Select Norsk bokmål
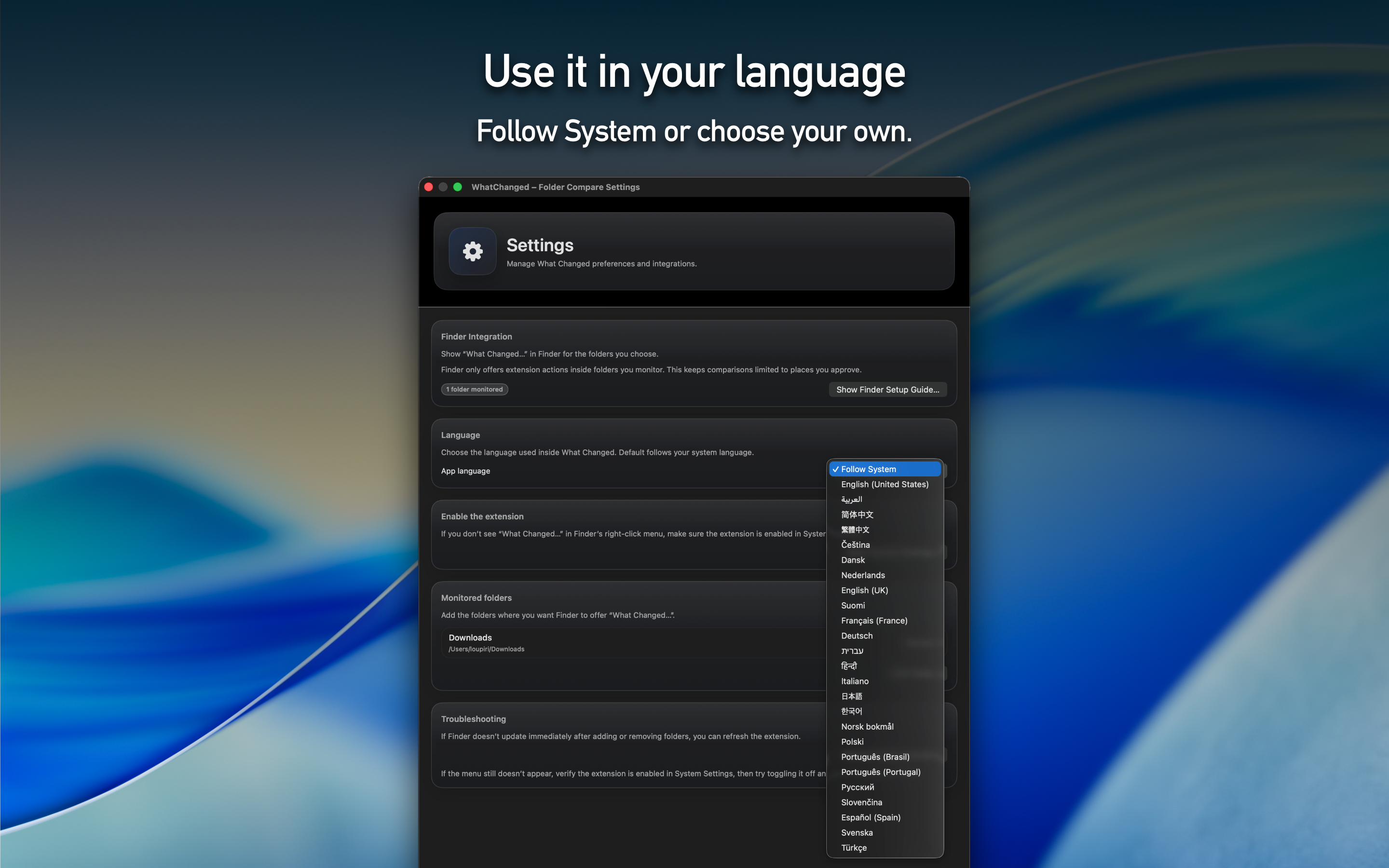 pos(885,727)
